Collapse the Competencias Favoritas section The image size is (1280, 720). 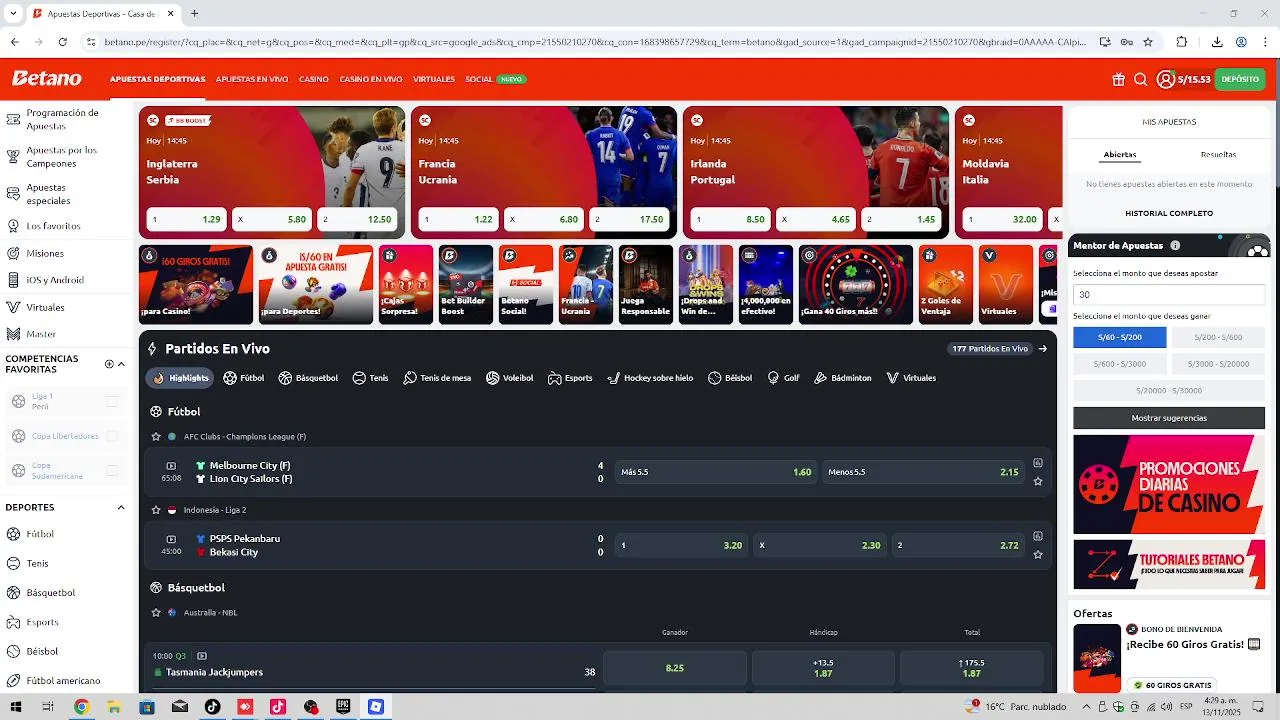[122, 364]
